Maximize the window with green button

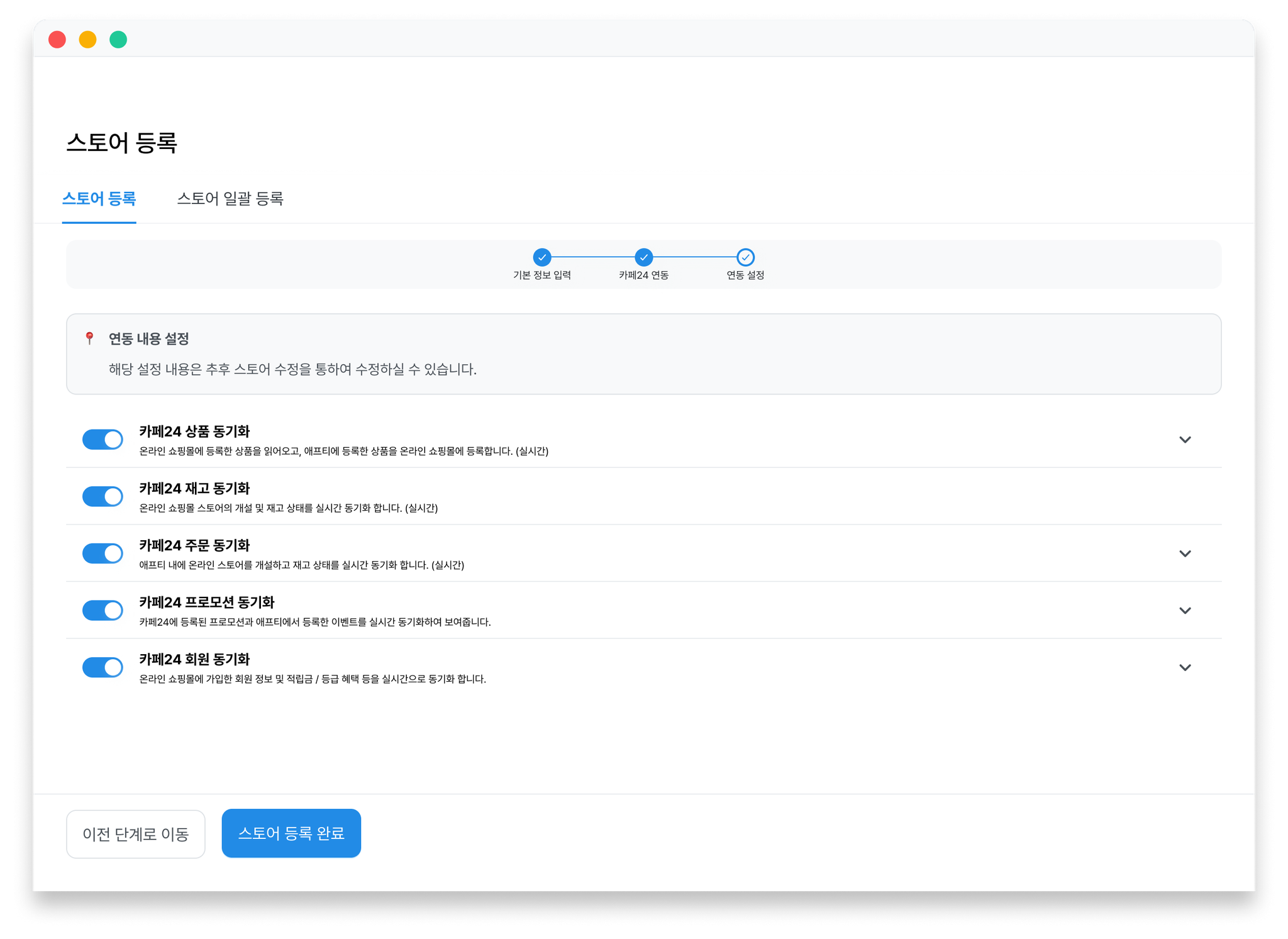pyautogui.click(x=118, y=40)
